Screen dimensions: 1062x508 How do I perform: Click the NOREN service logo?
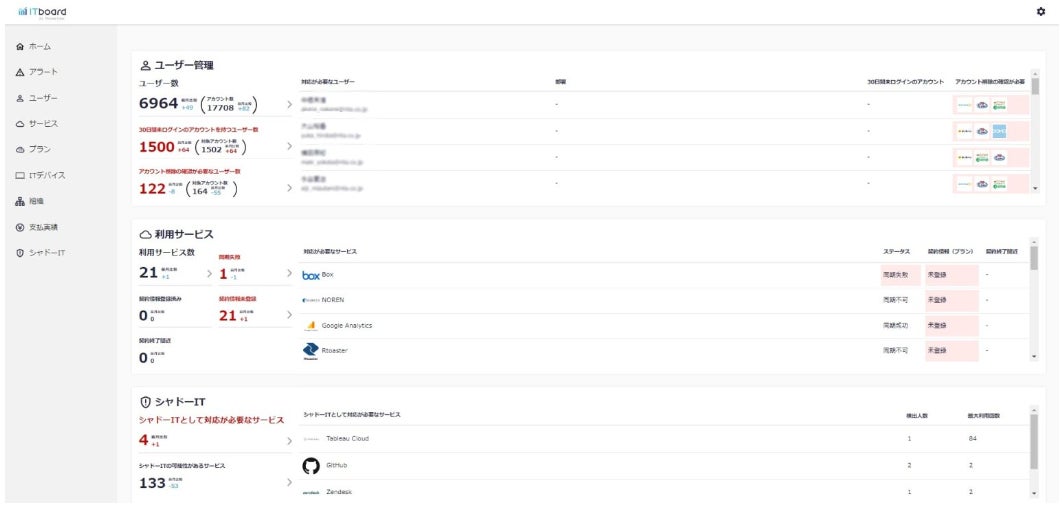[311, 300]
